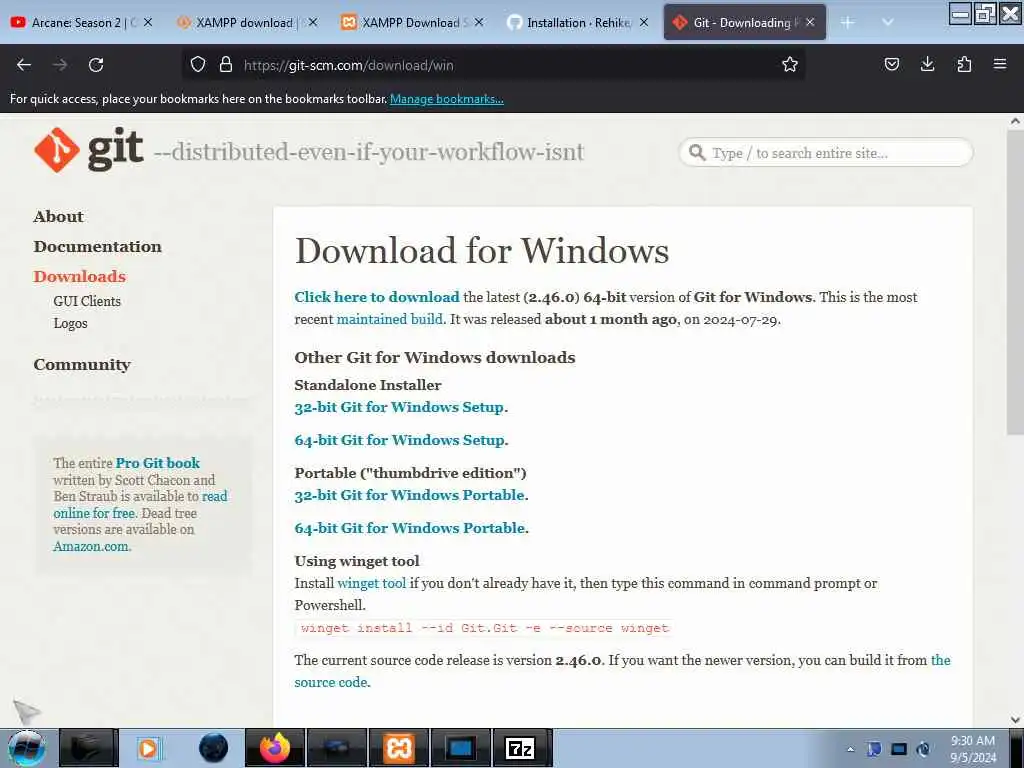Open GUI Clients sidebar link
Viewport: 1024px width, 768px height.
pos(87,302)
